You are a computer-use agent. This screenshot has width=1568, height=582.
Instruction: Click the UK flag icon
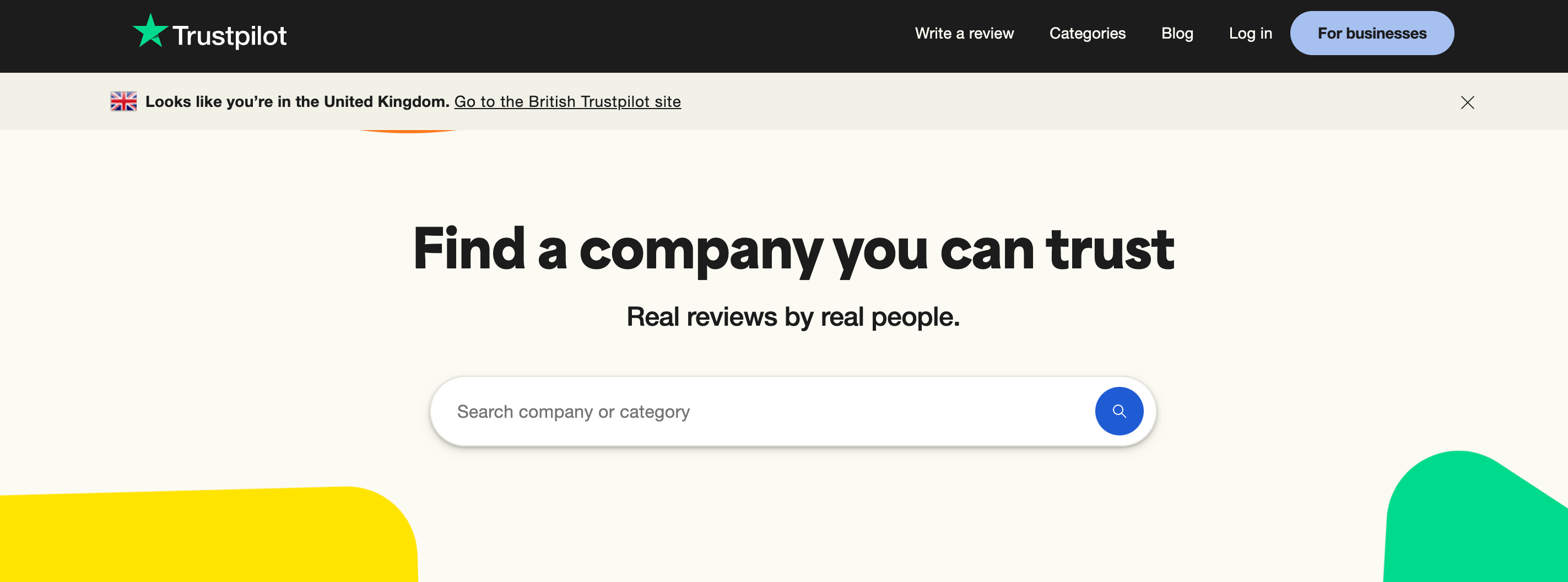pos(123,101)
